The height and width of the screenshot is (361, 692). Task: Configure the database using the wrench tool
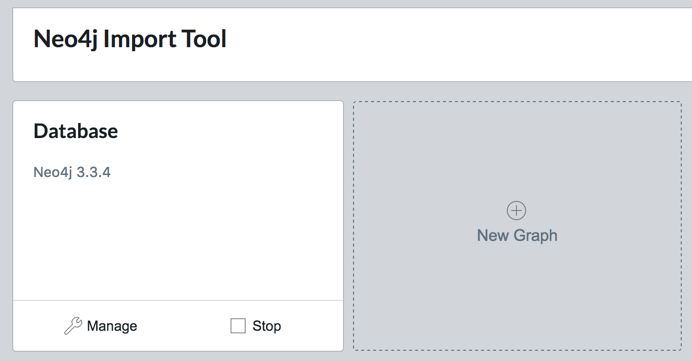click(73, 326)
